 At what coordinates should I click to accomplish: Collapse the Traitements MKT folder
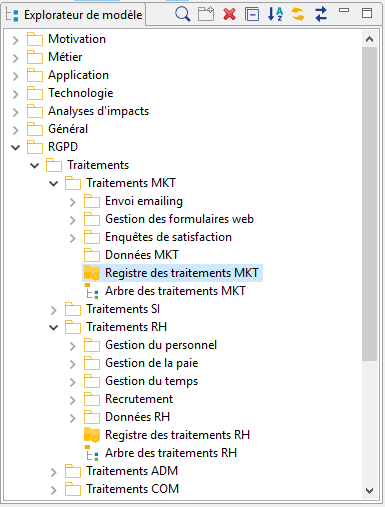coord(53,183)
